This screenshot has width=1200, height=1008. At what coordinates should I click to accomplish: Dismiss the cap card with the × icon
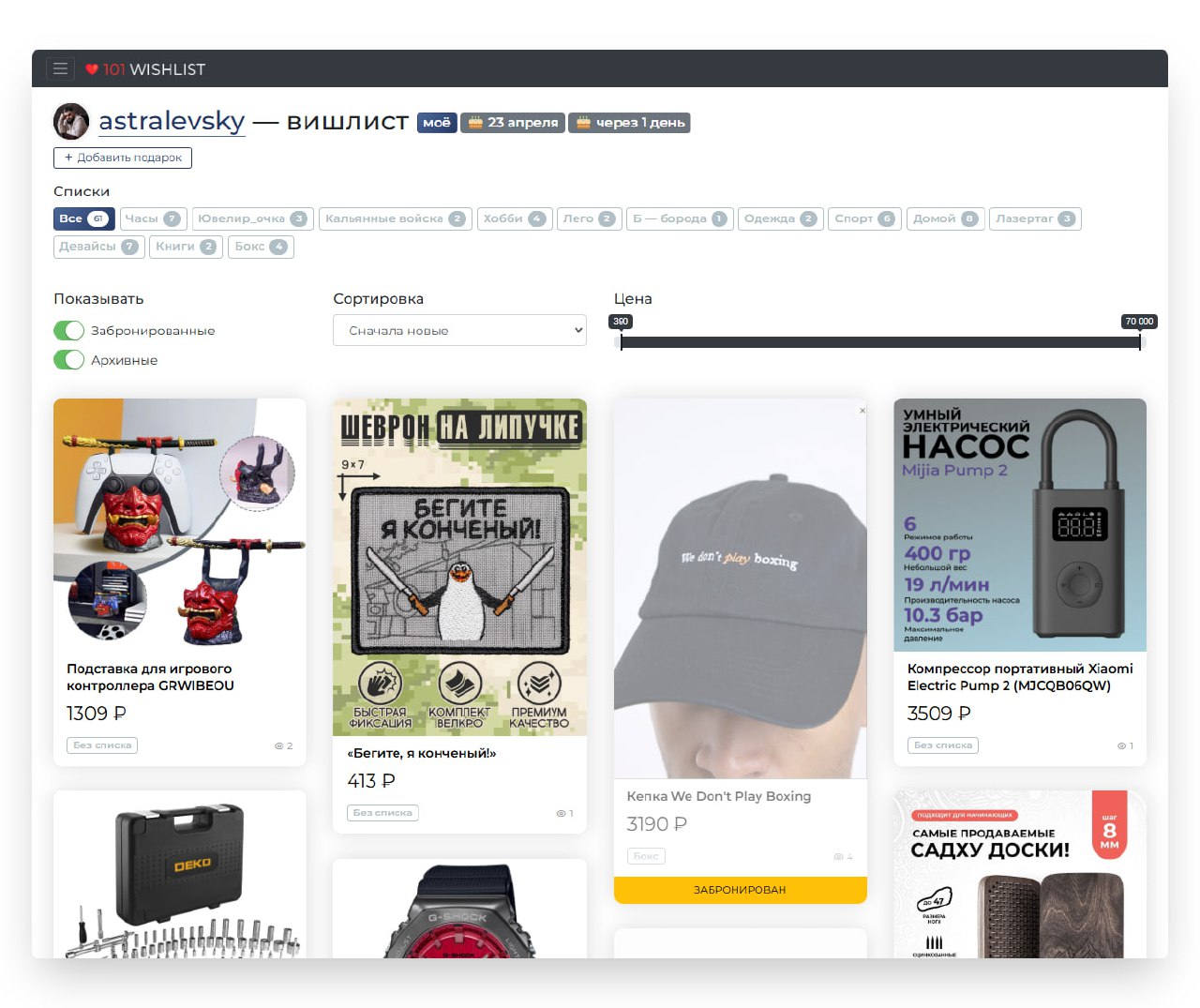coord(861,411)
